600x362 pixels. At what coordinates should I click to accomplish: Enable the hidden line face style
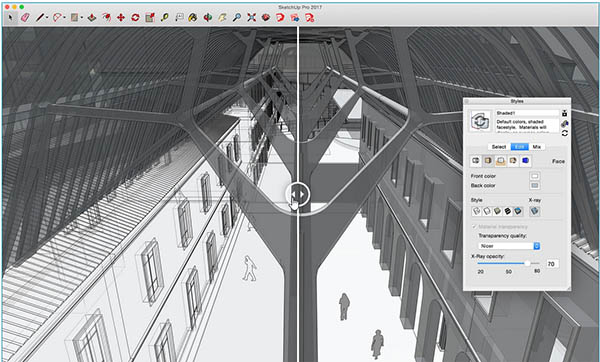[x=487, y=211]
